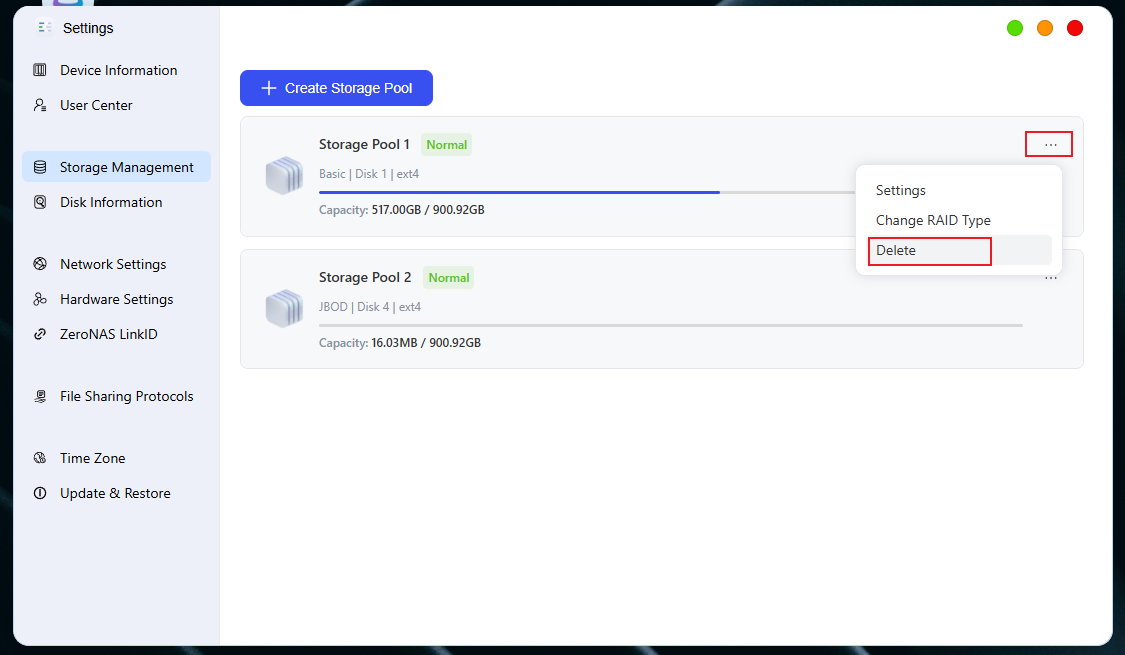Click the Disk Information icon

click(x=40, y=202)
